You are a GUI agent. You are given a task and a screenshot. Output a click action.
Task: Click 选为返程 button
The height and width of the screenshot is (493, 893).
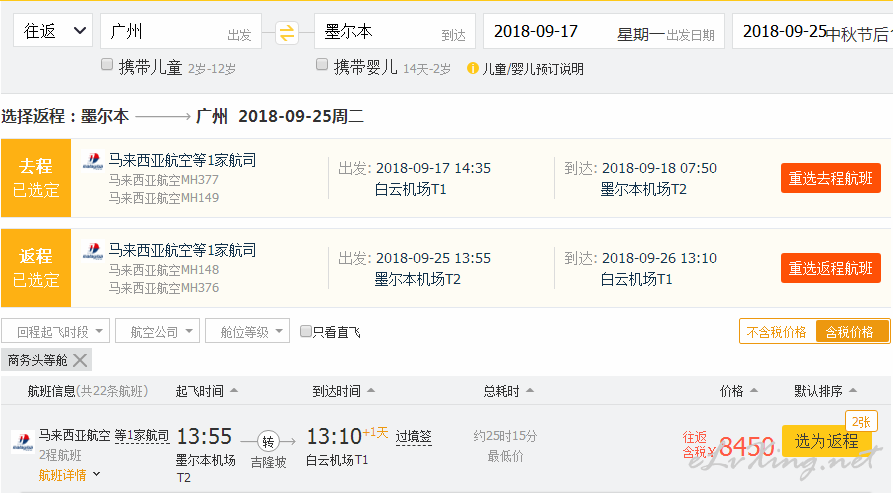click(826, 441)
